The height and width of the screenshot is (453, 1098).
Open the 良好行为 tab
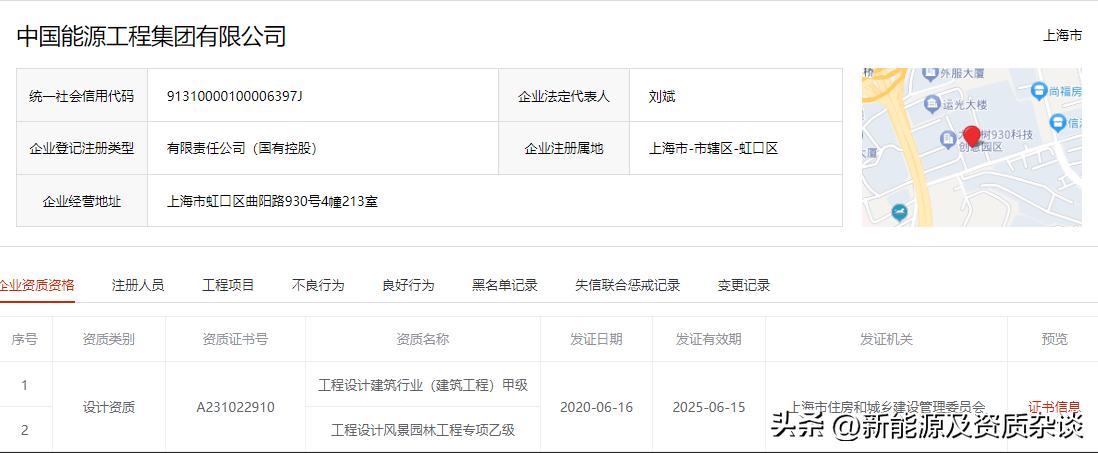click(408, 285)
